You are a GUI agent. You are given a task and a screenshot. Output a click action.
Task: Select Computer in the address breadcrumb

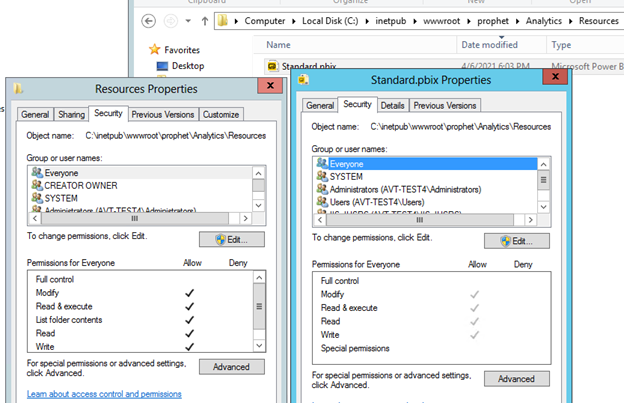point(265,21)
